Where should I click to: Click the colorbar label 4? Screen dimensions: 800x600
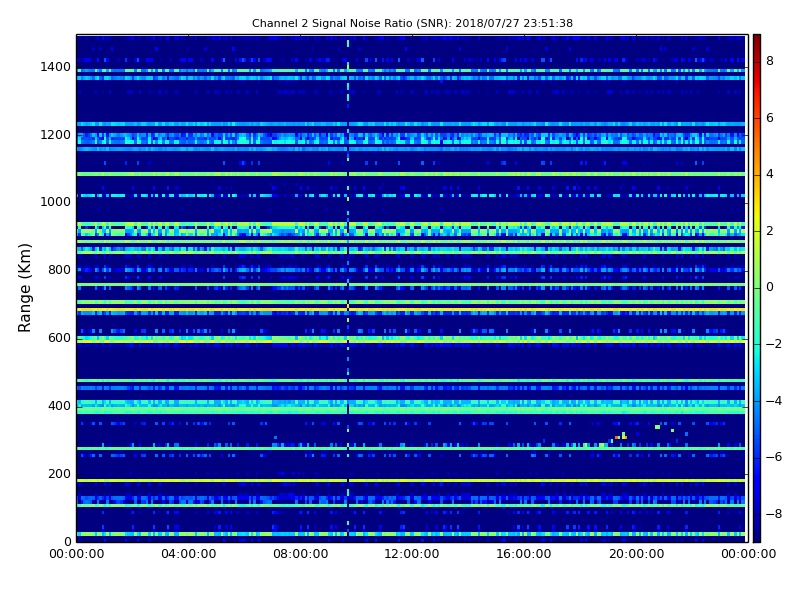pos(770,174)
